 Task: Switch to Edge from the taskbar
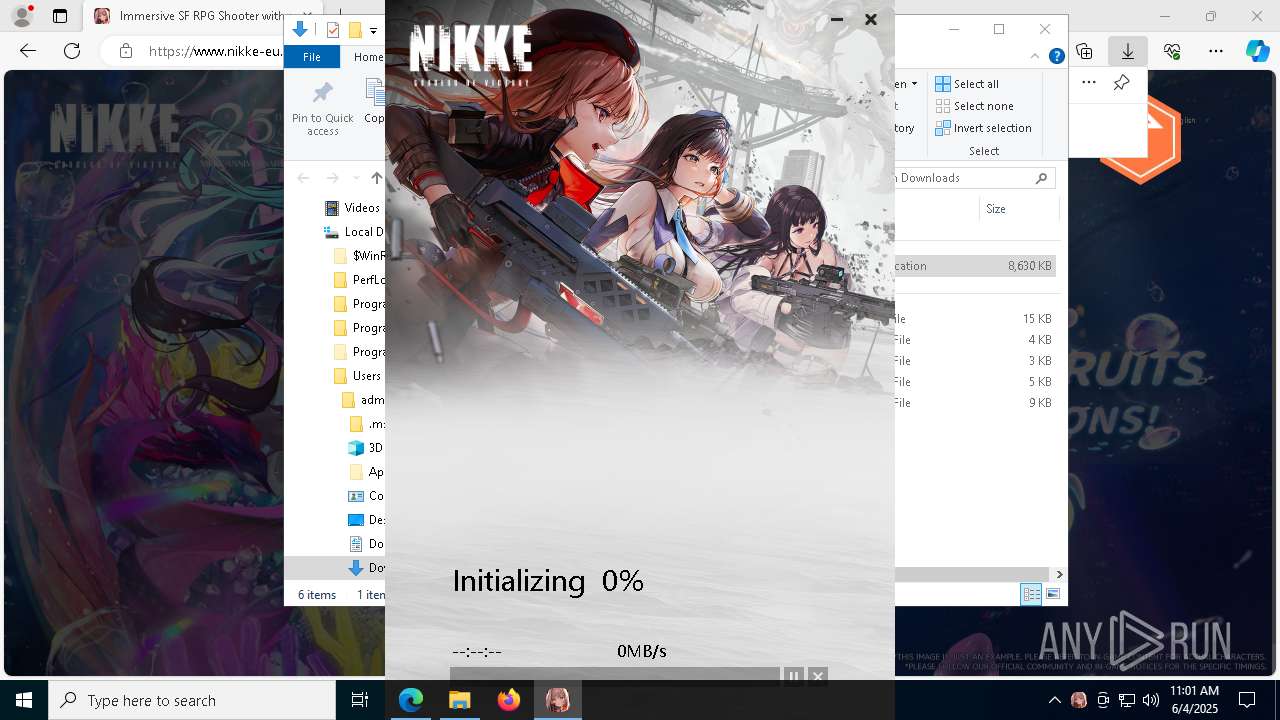[411, 700]
